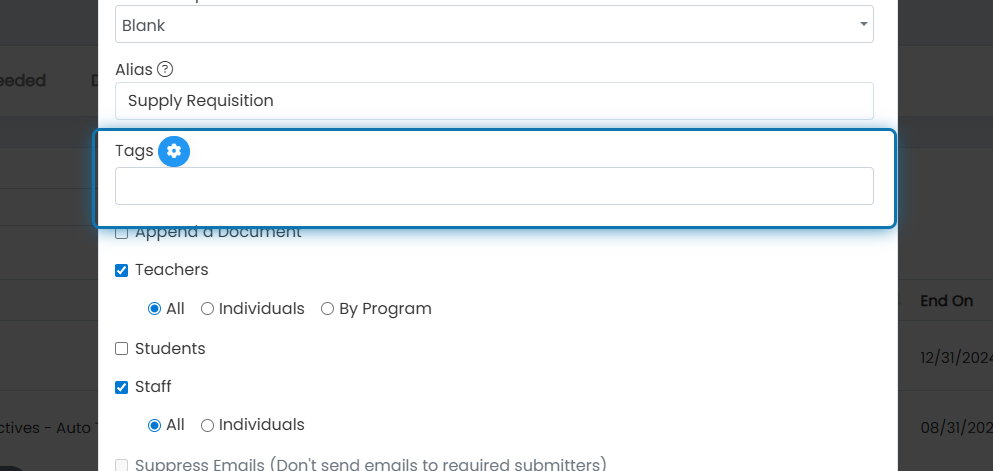Toggle the Suppress Emails checkbox
993x471 pixels.
(x=122, y=465)
